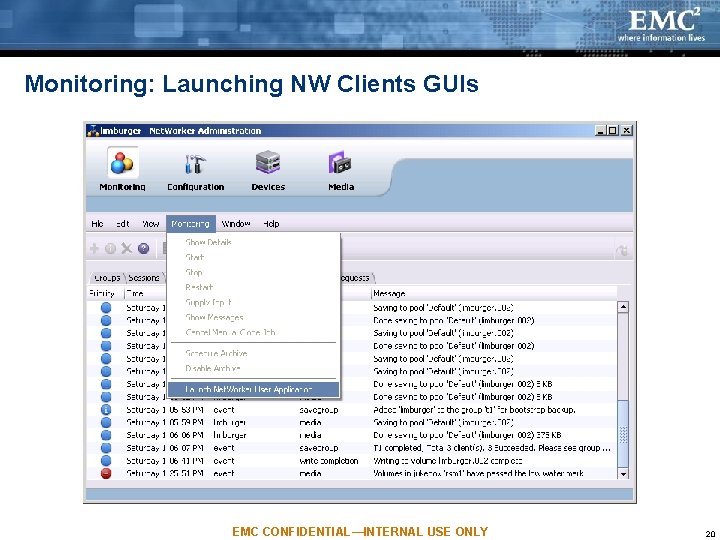Click the toolbar add (plus) icon
This screenshot has height=540, width=720.
click(95, 248)
